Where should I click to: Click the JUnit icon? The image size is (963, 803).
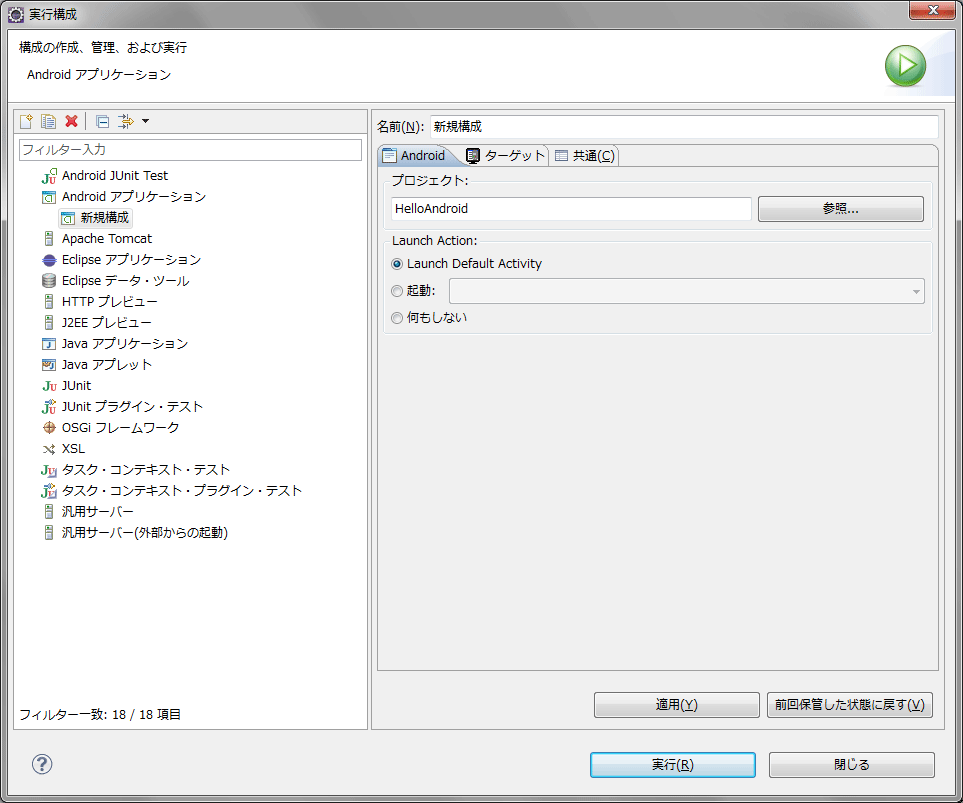click(x=49, y=386)
